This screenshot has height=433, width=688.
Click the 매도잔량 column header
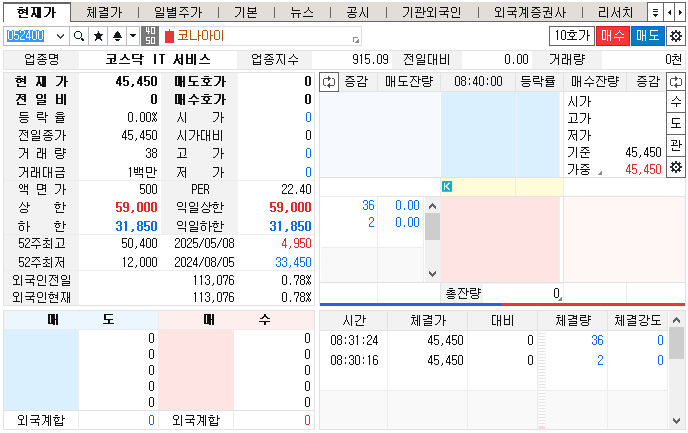click(x=409, y=82)
